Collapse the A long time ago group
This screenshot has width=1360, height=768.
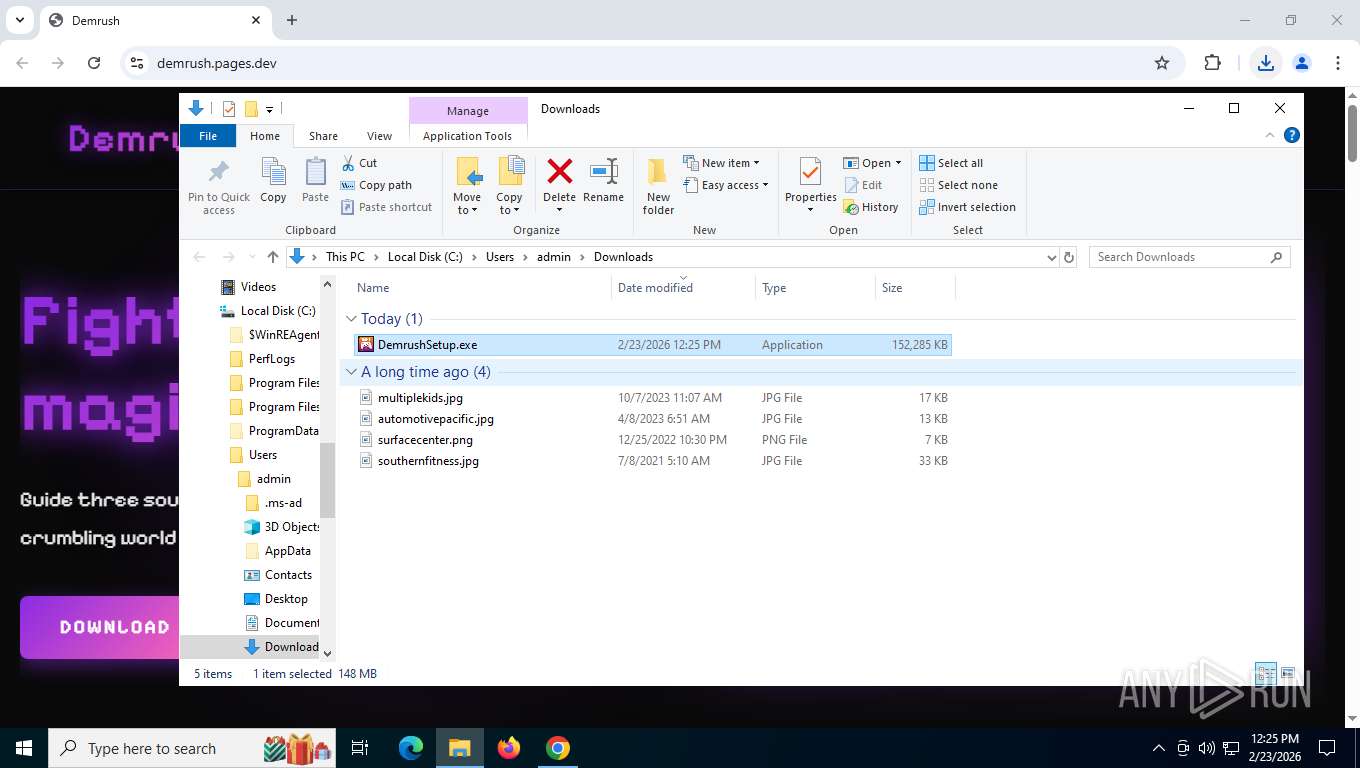pos(351,372)
